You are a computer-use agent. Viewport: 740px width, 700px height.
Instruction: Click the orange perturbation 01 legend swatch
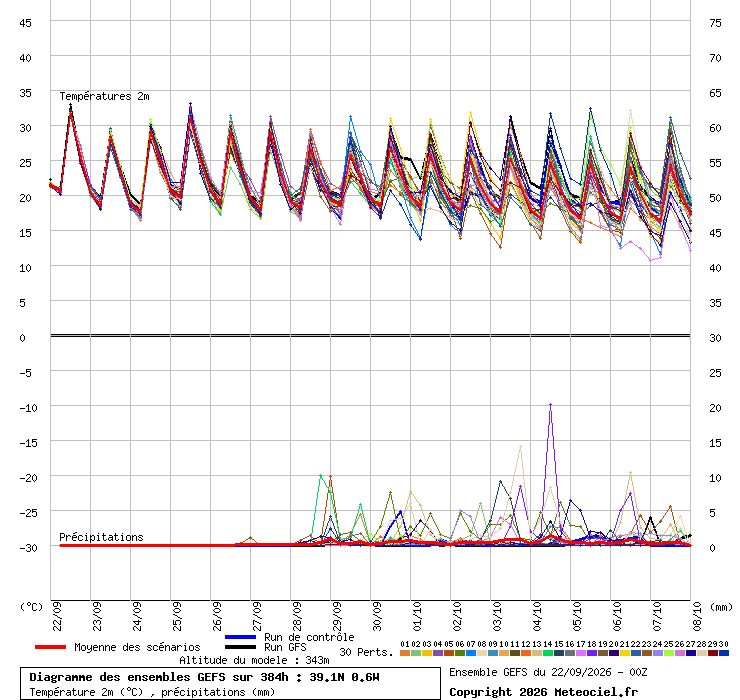(404, 653)
